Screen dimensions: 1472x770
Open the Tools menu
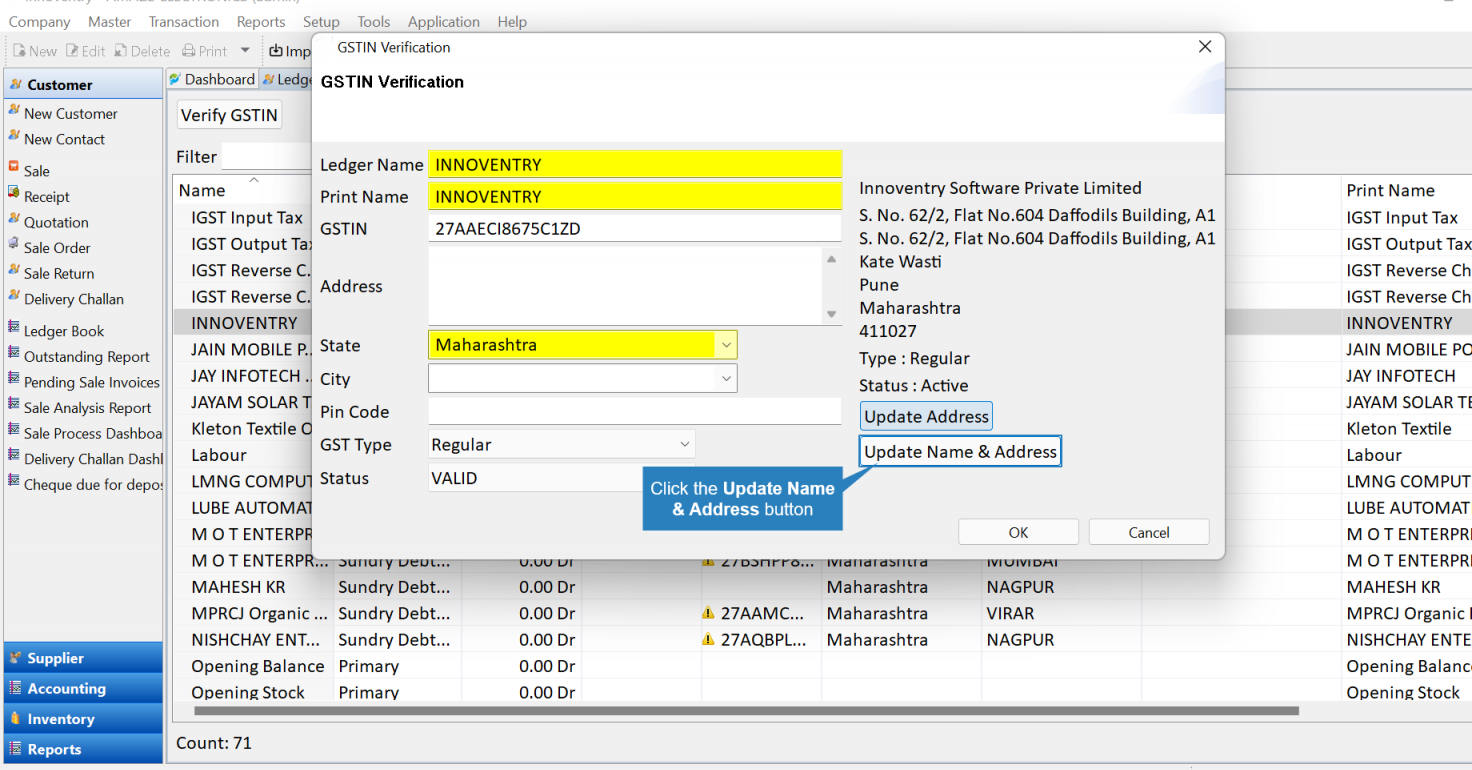coord(374,21)
